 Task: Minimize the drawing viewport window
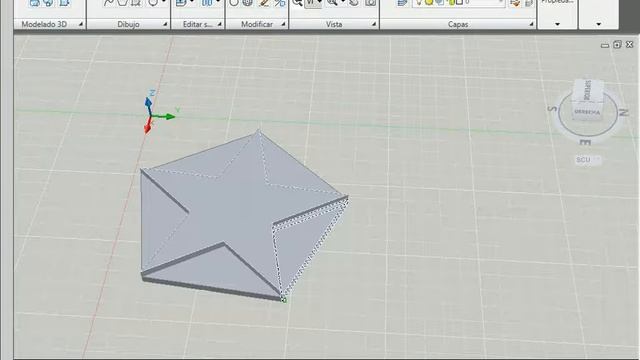(x=605, y=45)
